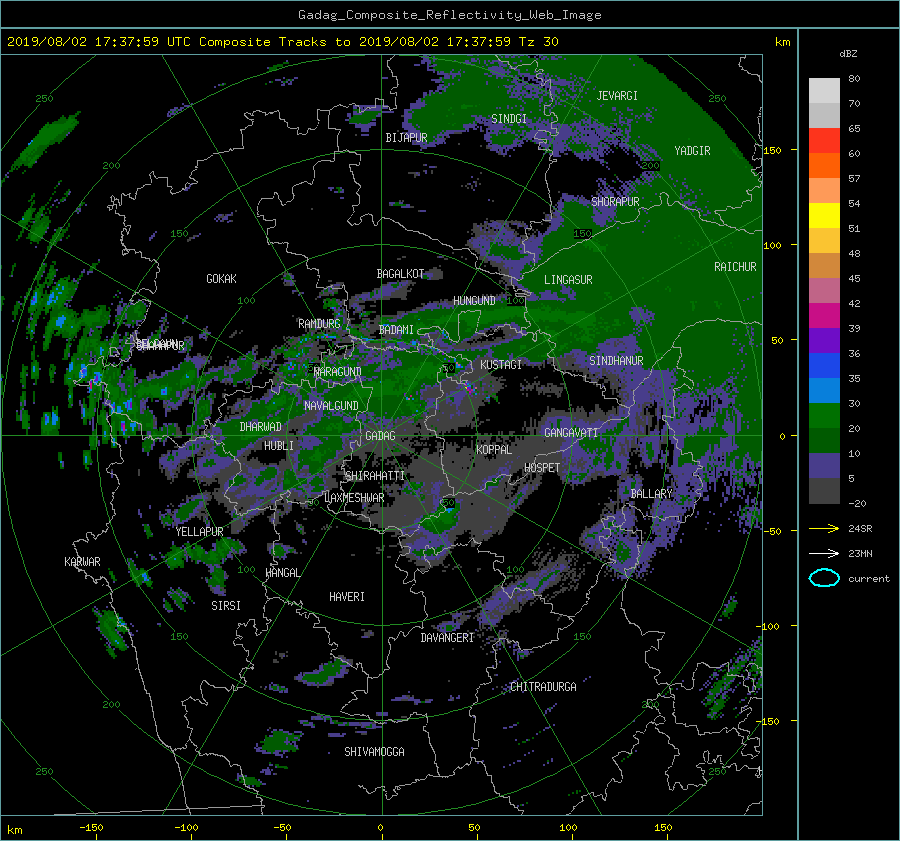Click the GANGAVATI city label
Viewport: 900px width, 841px height.
pos(571,432)
